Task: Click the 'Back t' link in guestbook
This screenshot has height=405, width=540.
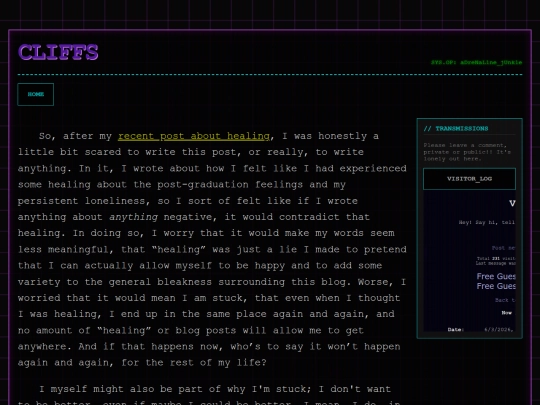Action: tap(505, 300)
